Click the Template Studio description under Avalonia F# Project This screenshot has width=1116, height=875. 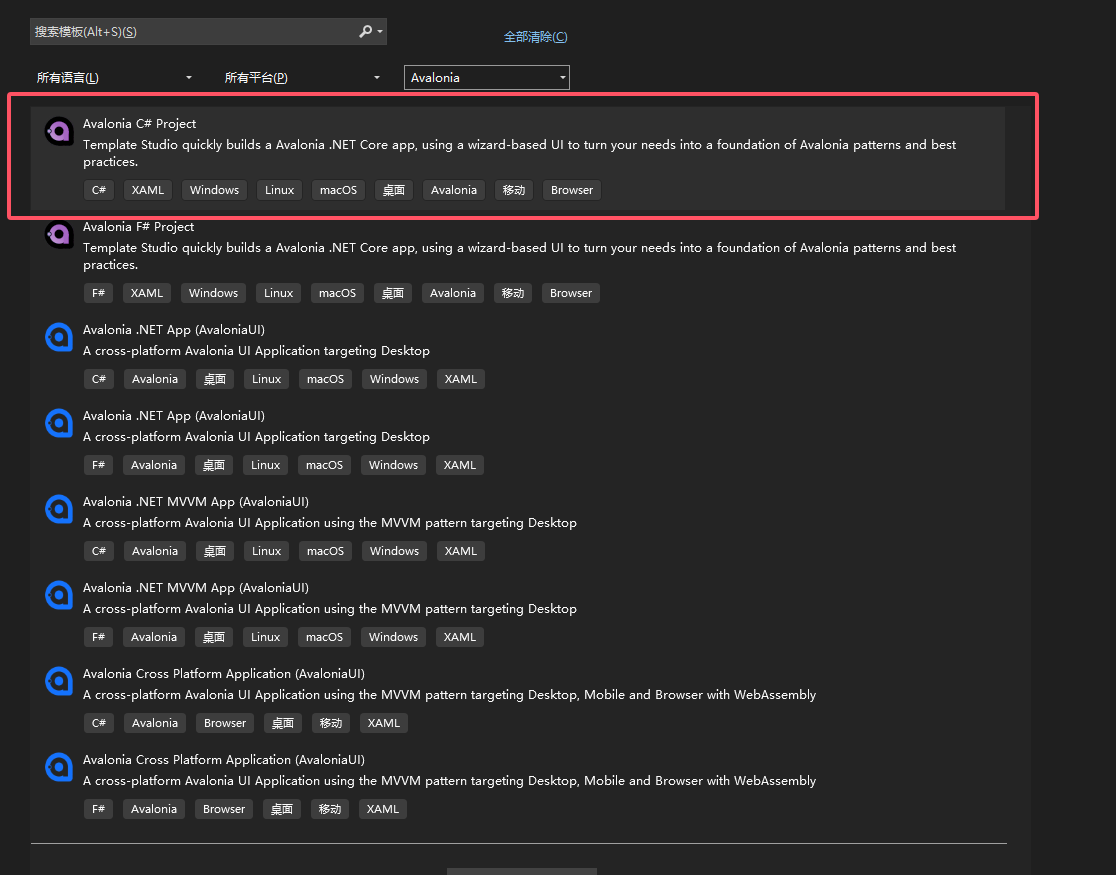(x=520, y=256)
